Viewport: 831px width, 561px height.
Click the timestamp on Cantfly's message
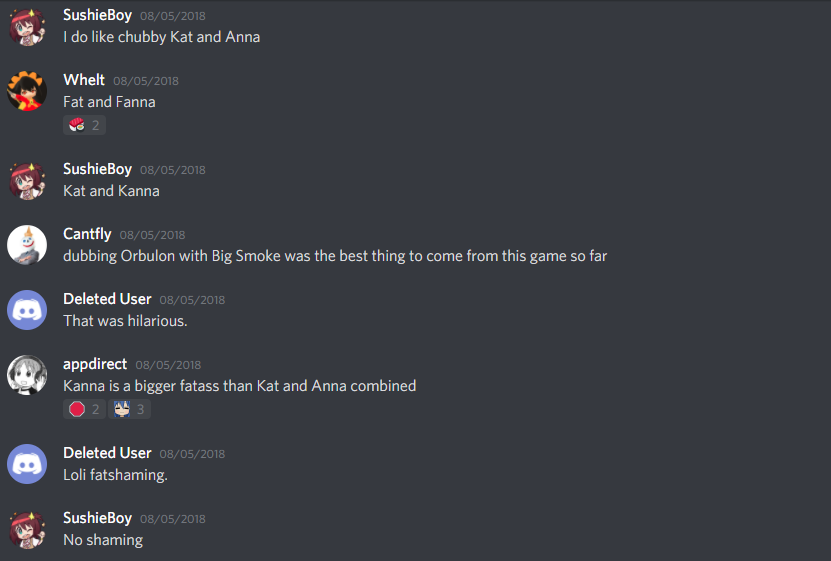(153, 235)
